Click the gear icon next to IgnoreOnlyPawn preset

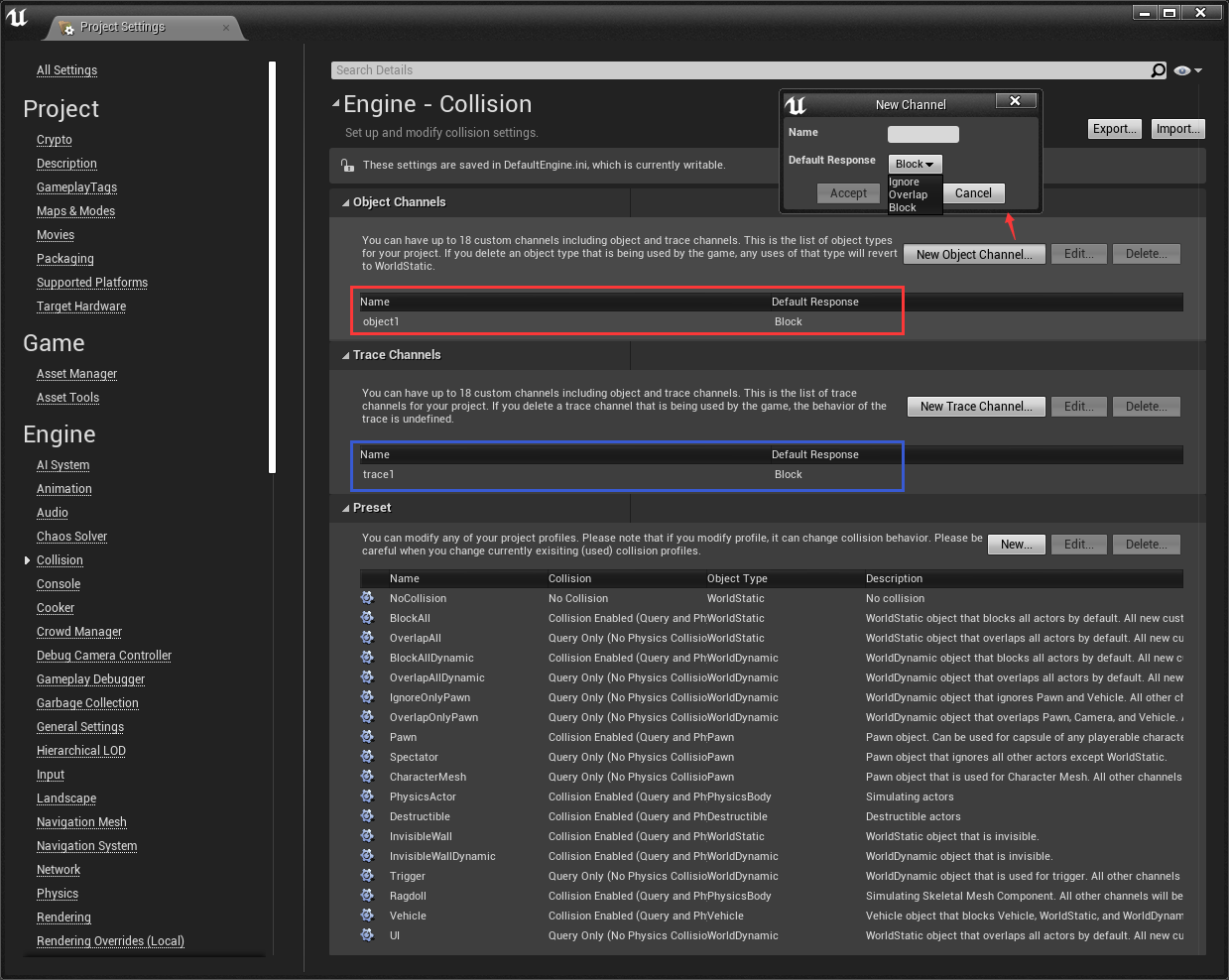pos(367,697)
